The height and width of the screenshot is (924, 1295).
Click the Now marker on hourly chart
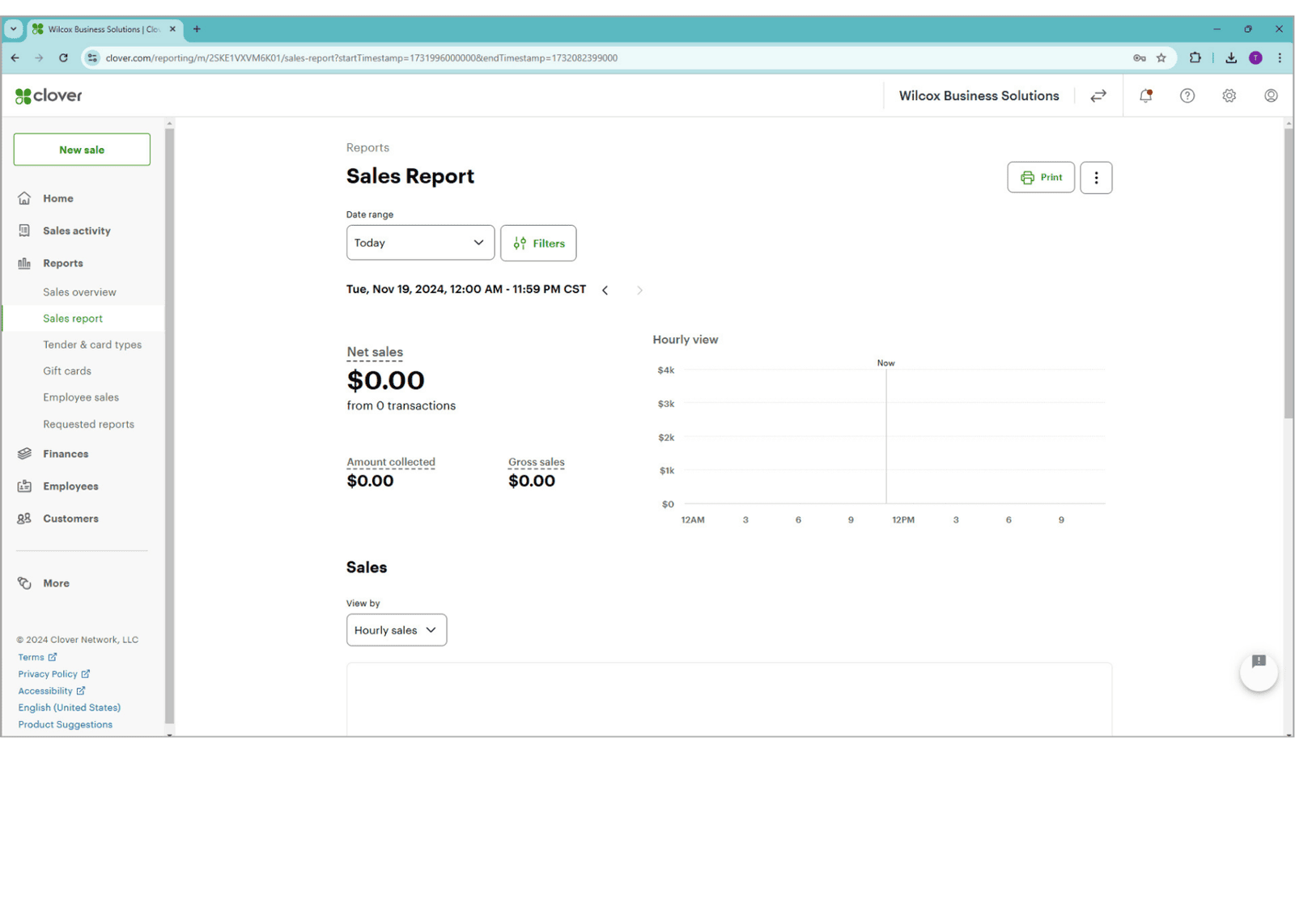pyautogui.click(x=885, y=363)
